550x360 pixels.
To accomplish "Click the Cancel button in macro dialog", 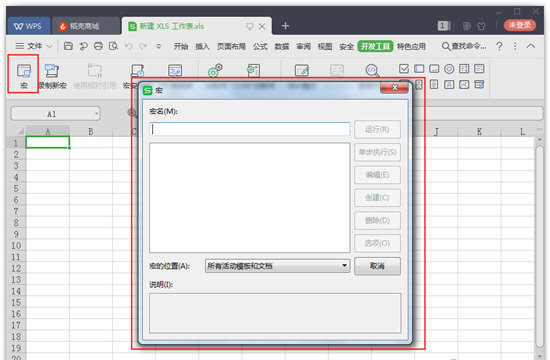I will click(x=377, y=266).
